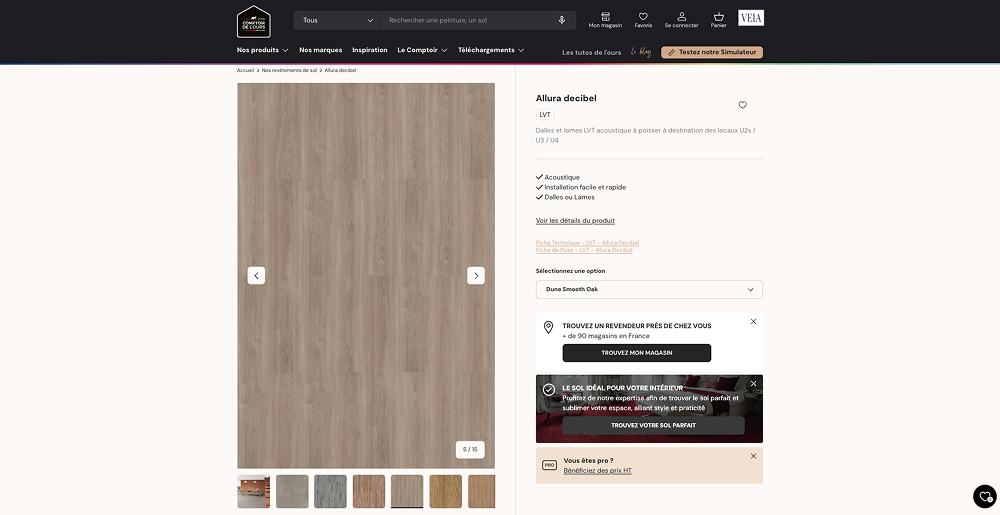This screenshot has height=515, width=1000.
Task: Select the room scene thumbnail
Action: coord(254,491)
